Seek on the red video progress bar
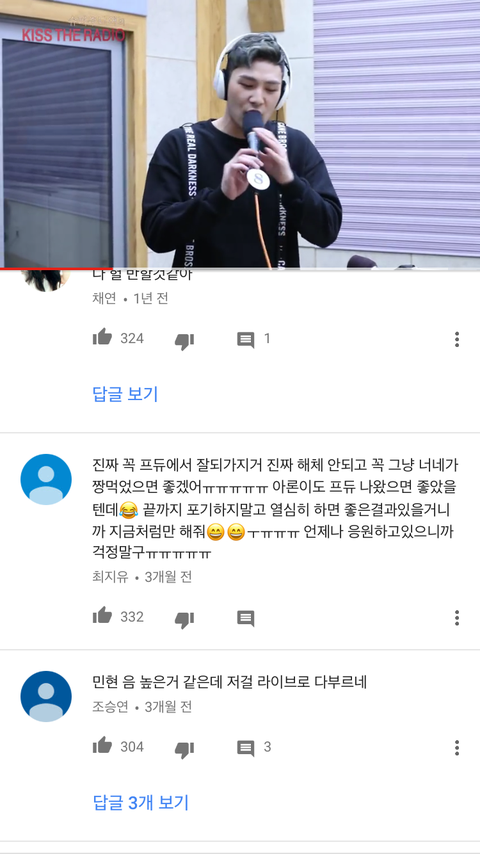The width and height of the screenshot is (480, 854). point(240,269)
